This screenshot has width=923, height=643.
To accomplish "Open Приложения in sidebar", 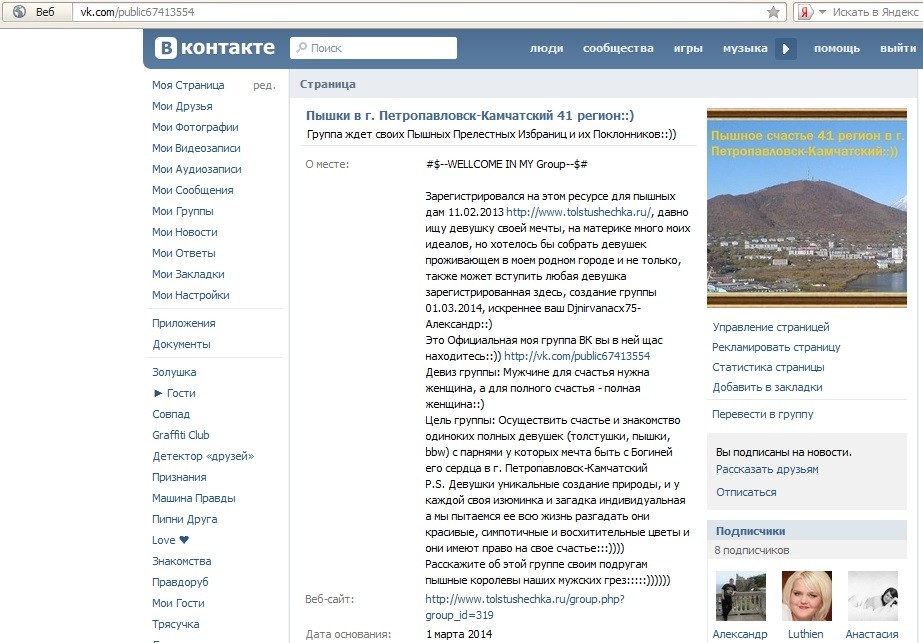I will coord(184,323).
